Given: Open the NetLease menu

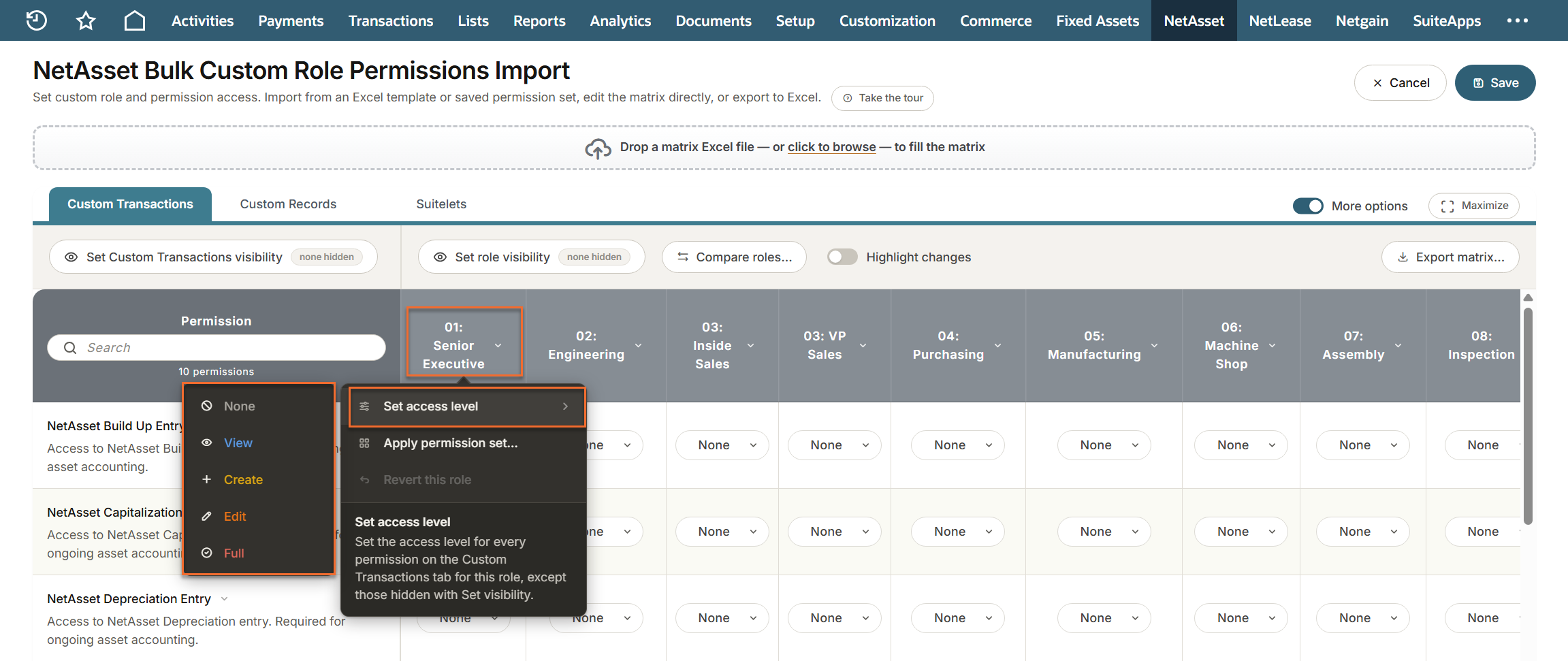Looking at the screenshot, I should tap(1280, 20).
